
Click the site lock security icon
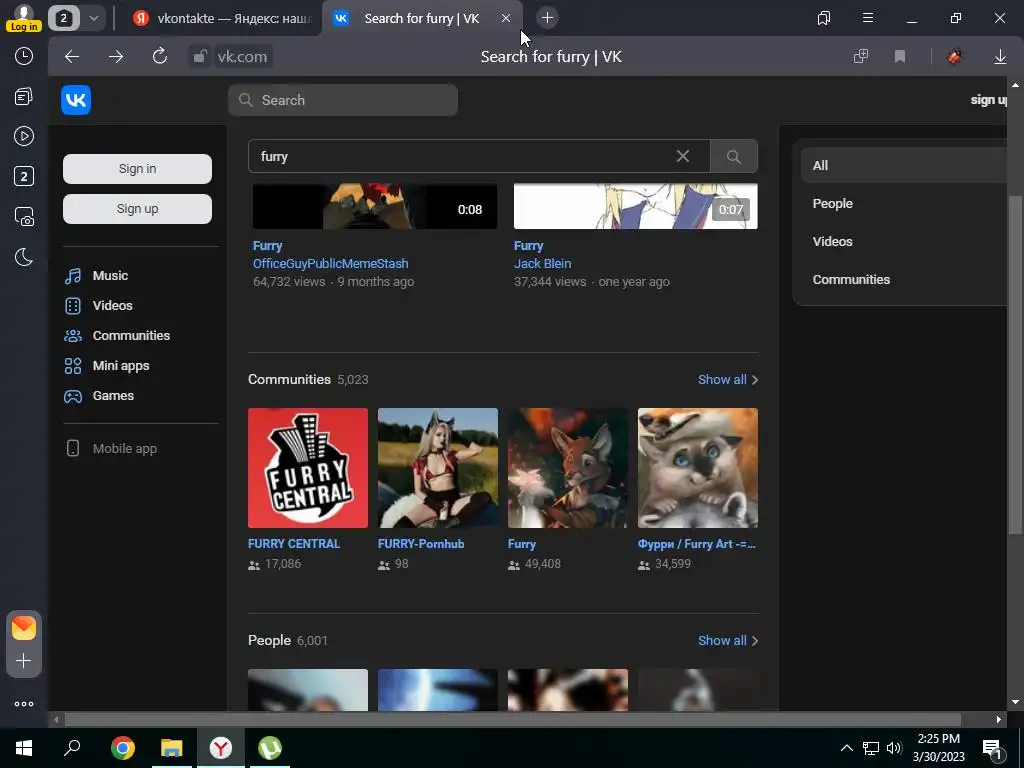199,57
